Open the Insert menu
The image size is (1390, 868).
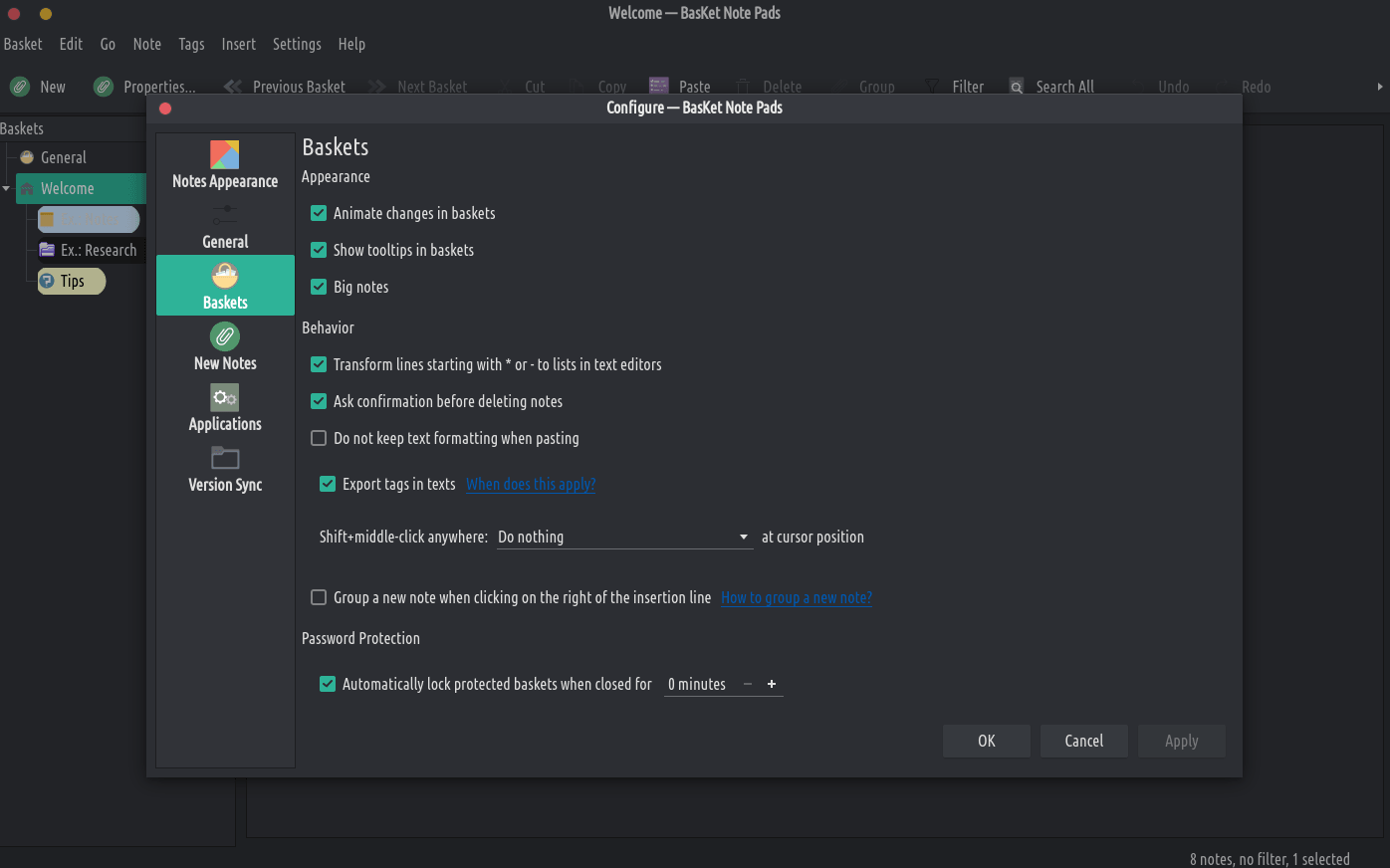click(x=238, y=44)
